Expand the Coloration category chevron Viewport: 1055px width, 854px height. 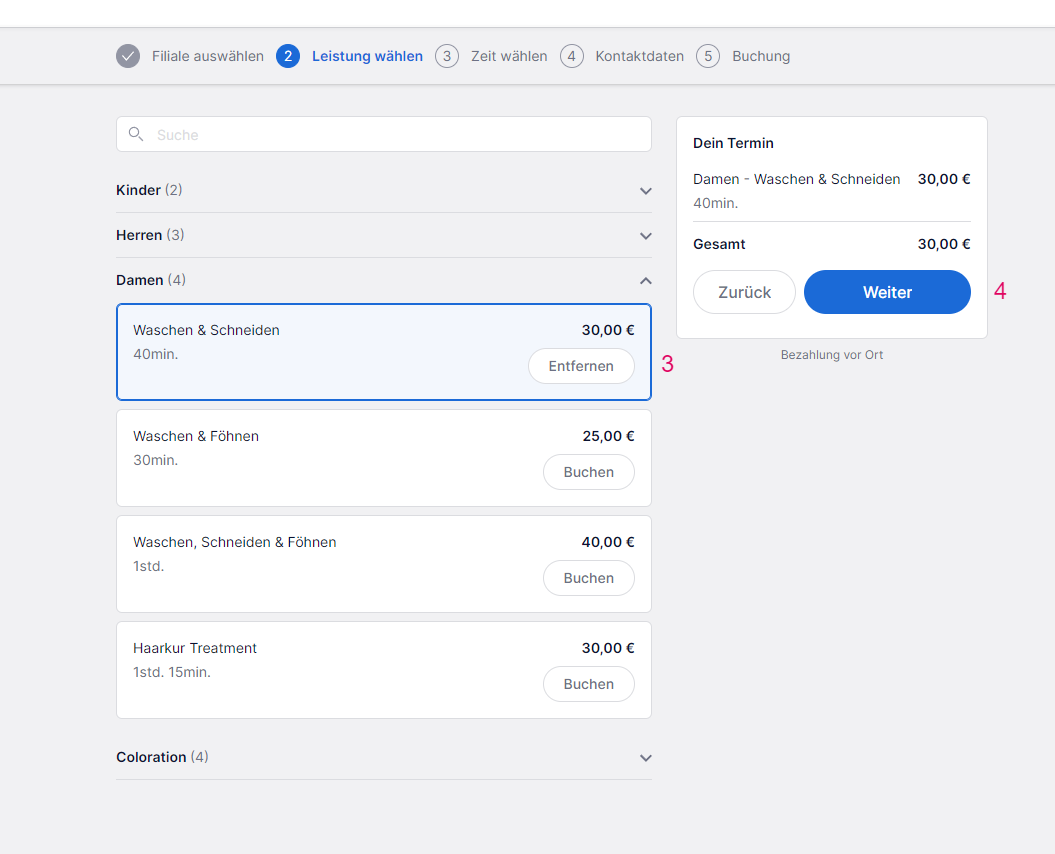point(645,758)
